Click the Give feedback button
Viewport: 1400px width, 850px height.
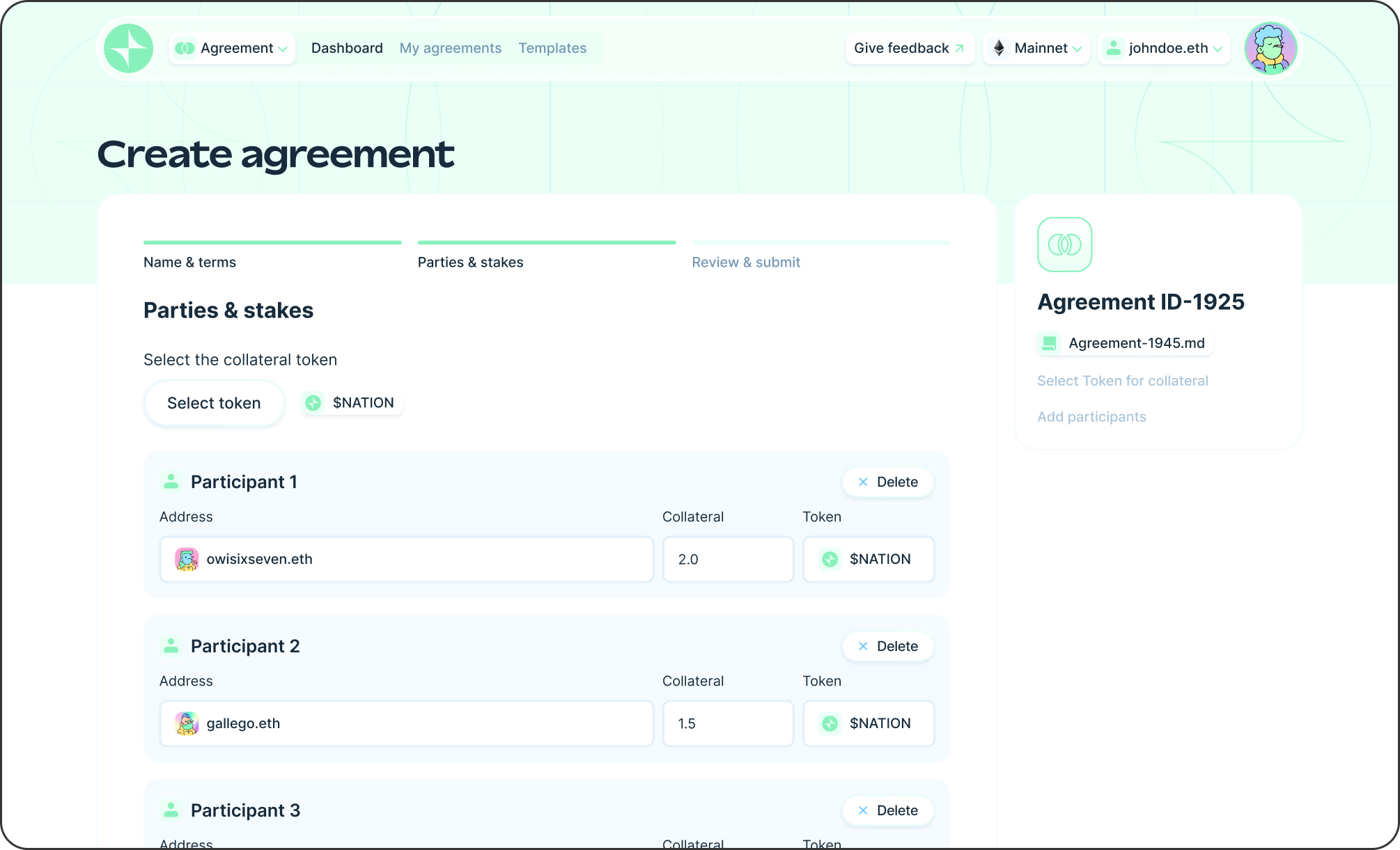[x=910, y=48]
